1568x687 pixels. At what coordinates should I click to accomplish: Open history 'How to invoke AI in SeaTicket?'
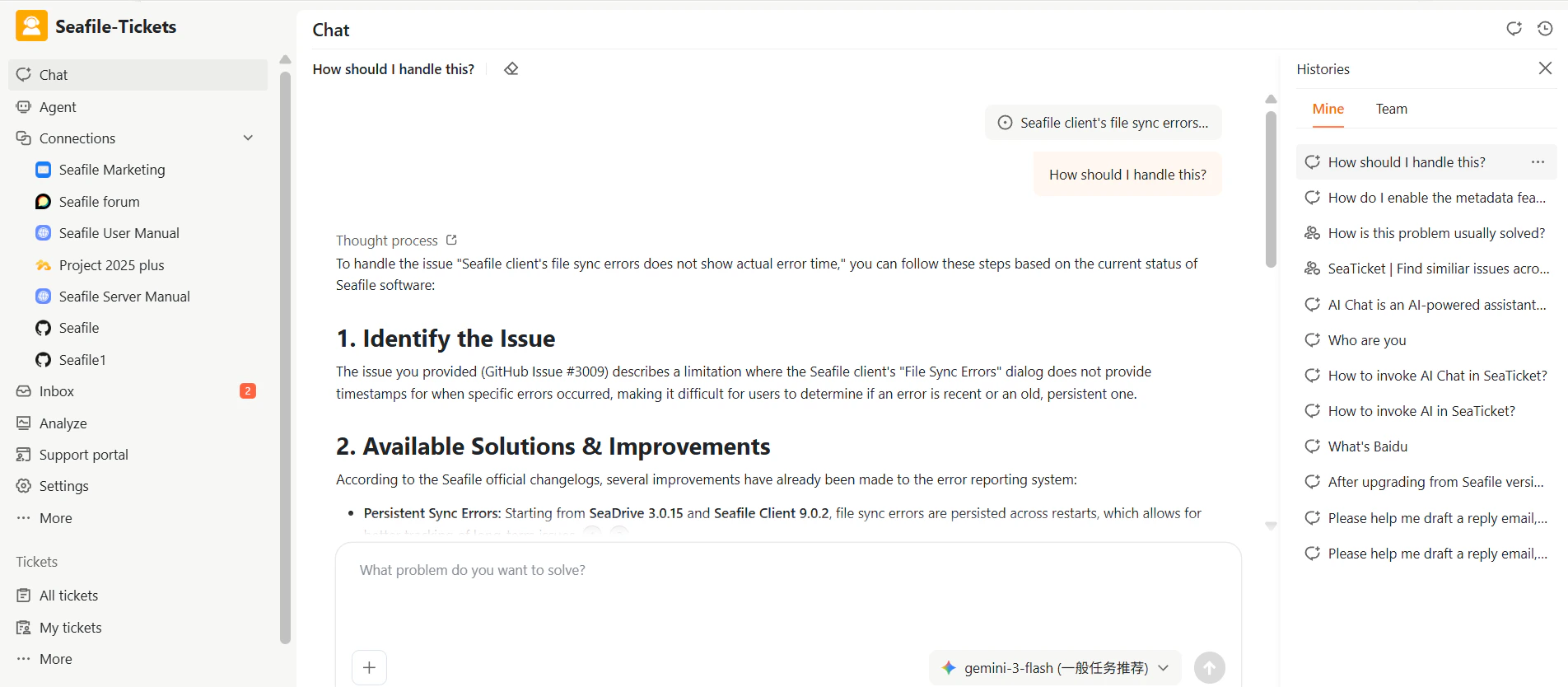tap(1426, 411)
